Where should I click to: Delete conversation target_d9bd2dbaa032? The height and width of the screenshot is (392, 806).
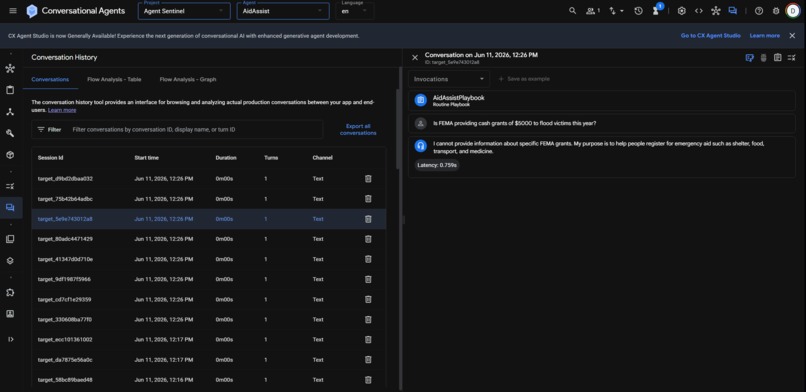368,179
